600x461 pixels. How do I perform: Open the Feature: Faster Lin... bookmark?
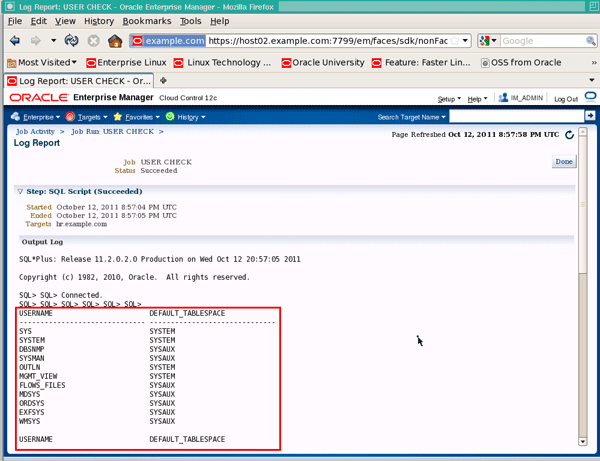pyautogui.click(x=421, y=62)
